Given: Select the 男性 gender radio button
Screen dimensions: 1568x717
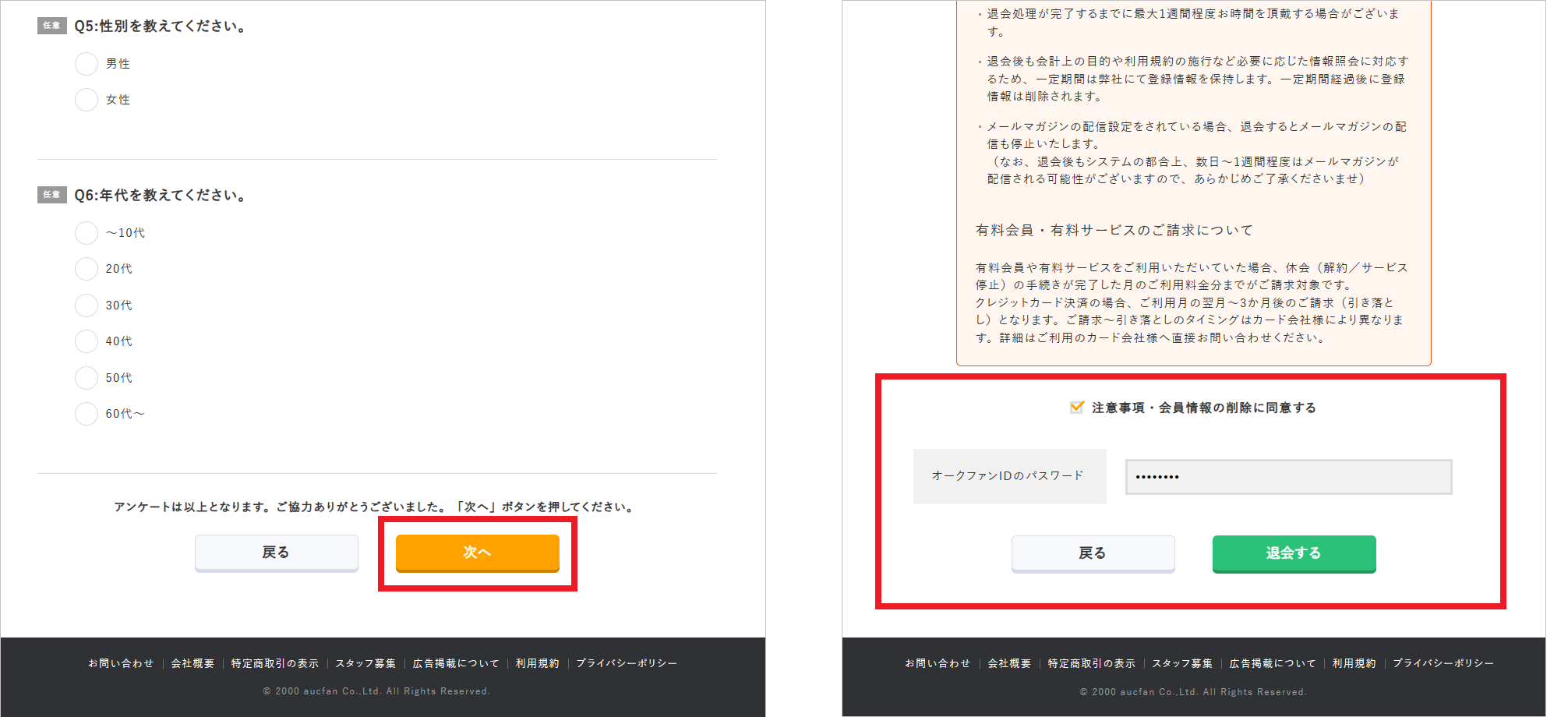Looking at the screenshot, I should click(x=86, y=63).
